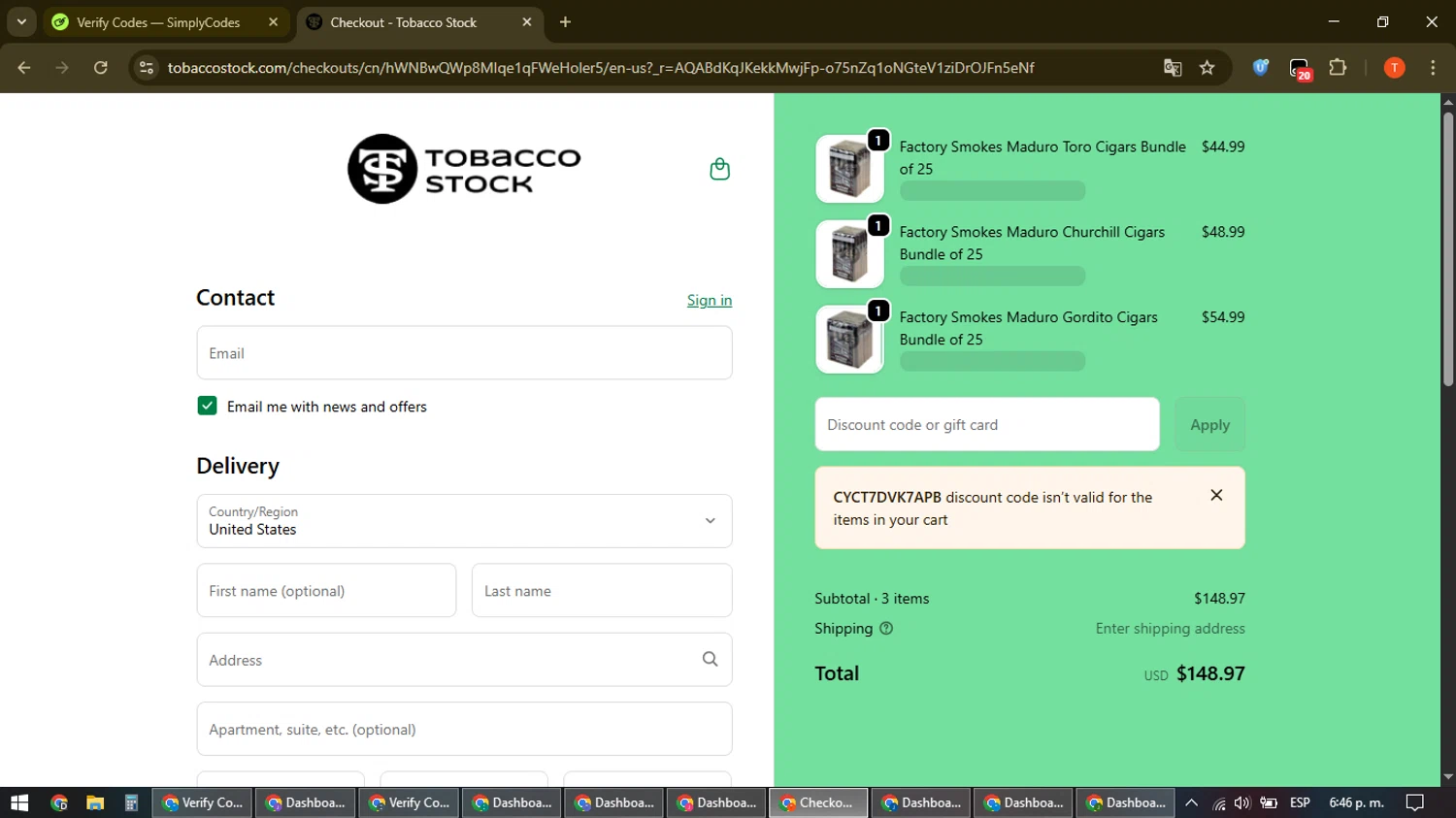Open the first Verify Co... taskbar window
The height and width of the screenshot is (818, 1456).
click(203, 802)
